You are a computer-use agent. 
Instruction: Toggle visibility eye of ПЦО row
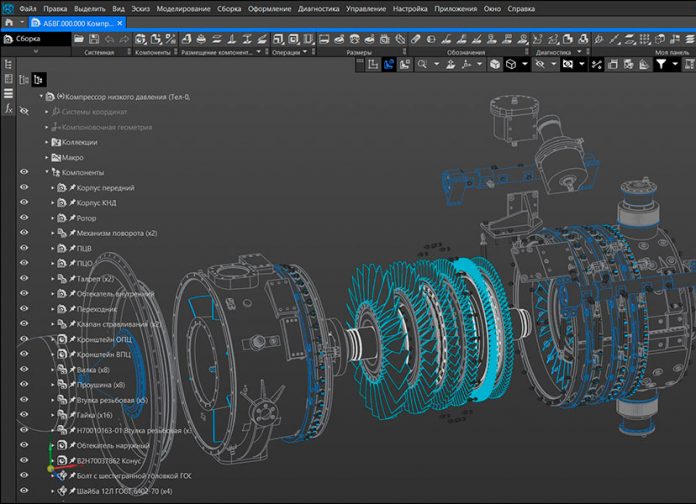click(x=24, y=263)
